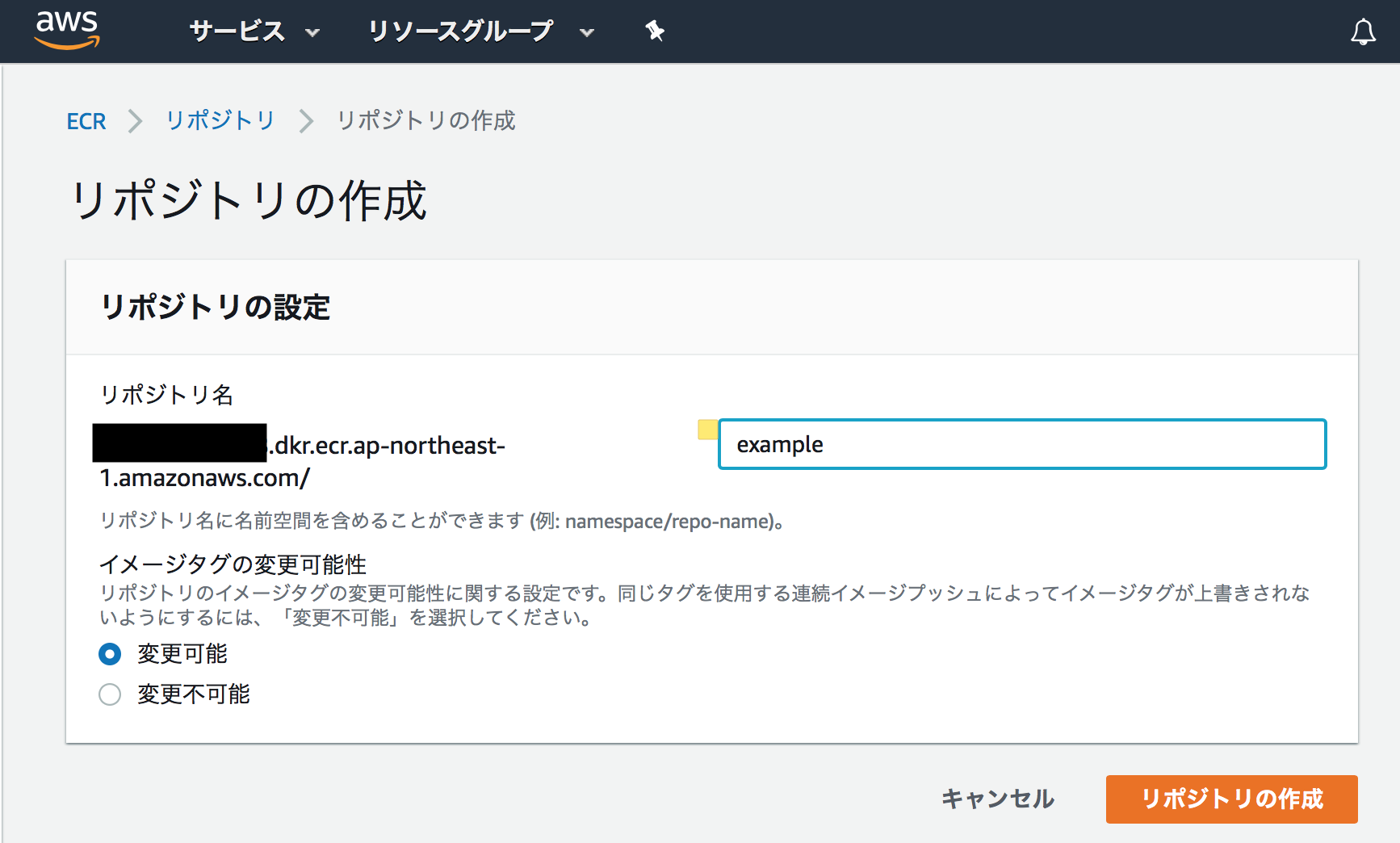Focus the repository name input field

pyautogui.click(x=1022, y=444)
